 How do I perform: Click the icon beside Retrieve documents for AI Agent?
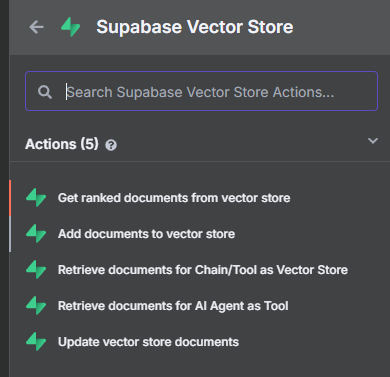click(x=36, y=306)
